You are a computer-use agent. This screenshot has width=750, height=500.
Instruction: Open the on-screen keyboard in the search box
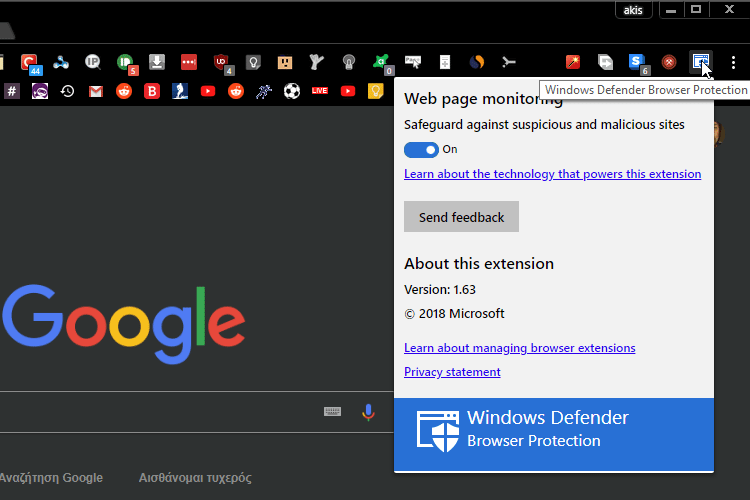(332, 411)
